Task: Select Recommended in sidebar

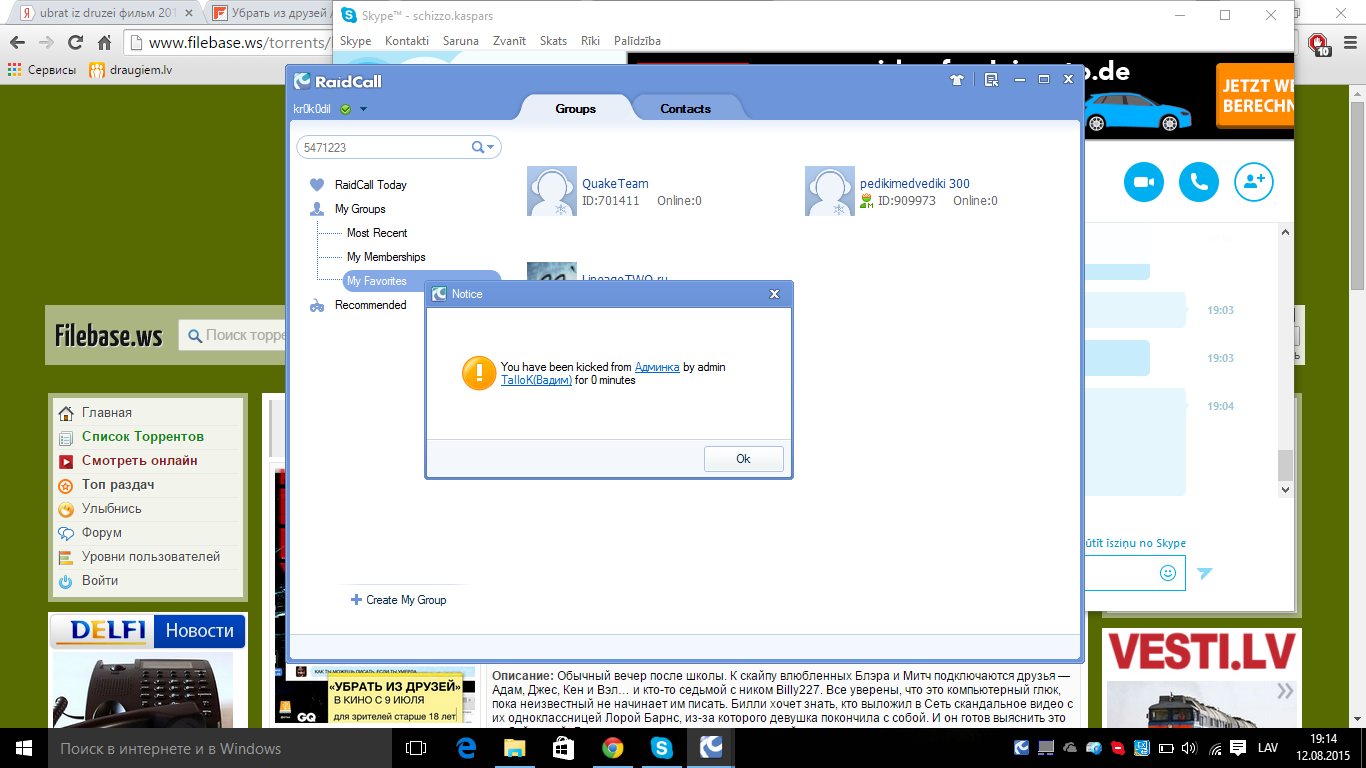Action: (370, 305)
